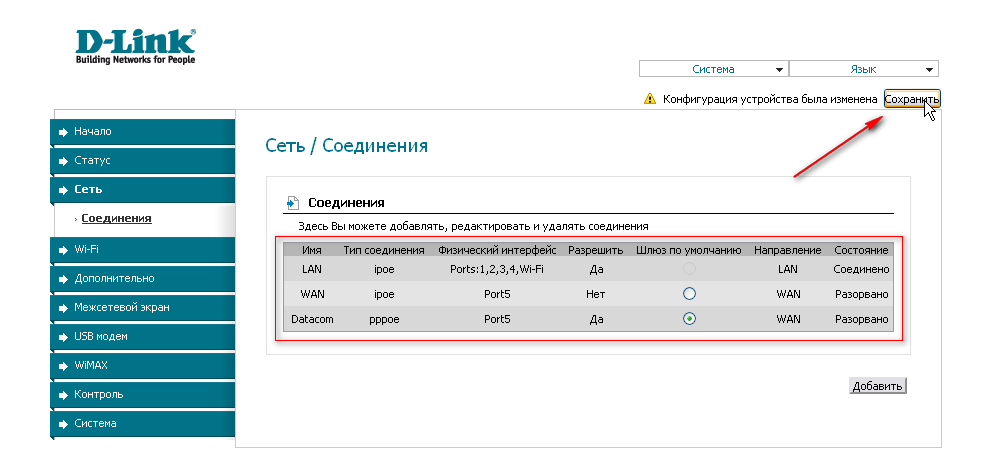
Task: Open the Язык language dropdown
Action: tap(864, 70)
